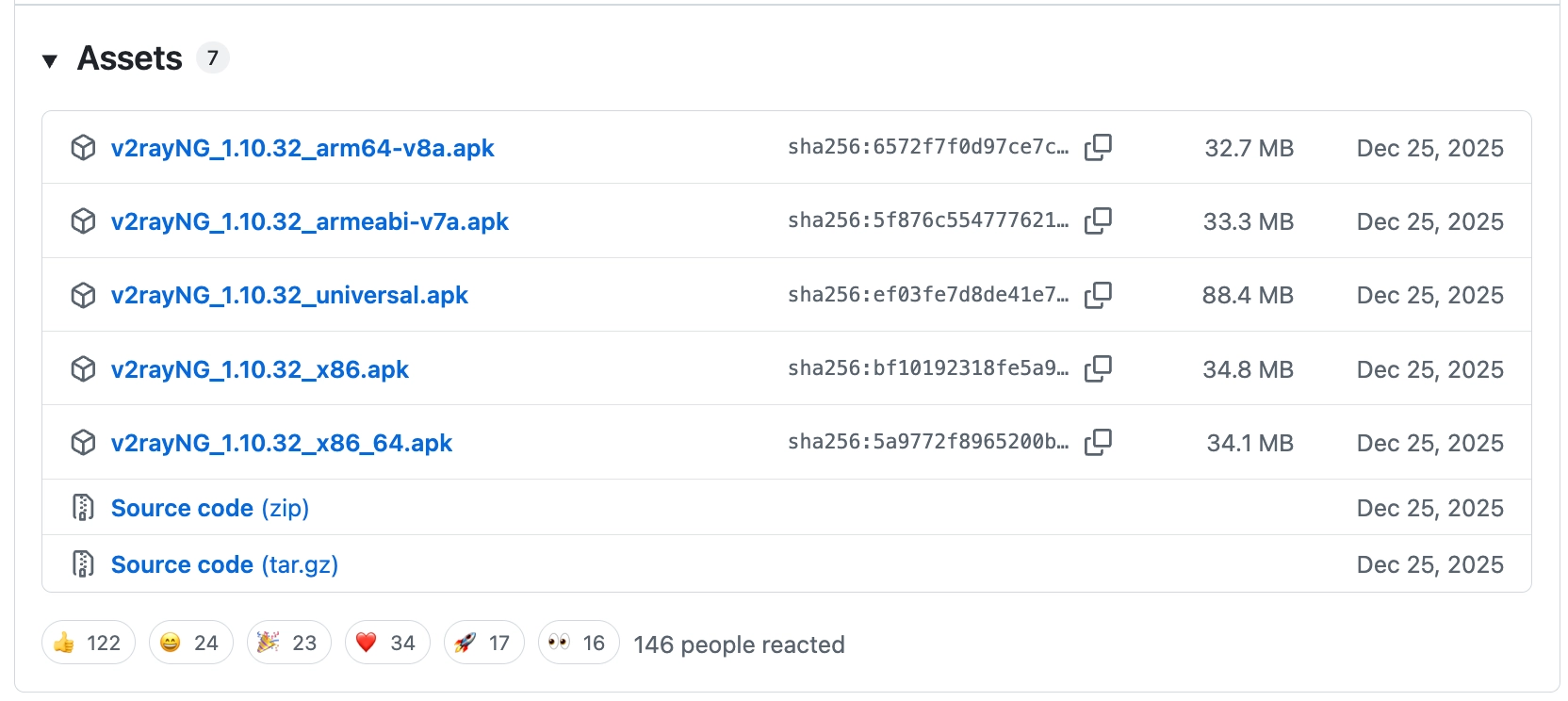The image size is (1568, 701).
Task: Toggle thumbs up reaction with 122
Action: pyautogui.click(x=89, y=643)
